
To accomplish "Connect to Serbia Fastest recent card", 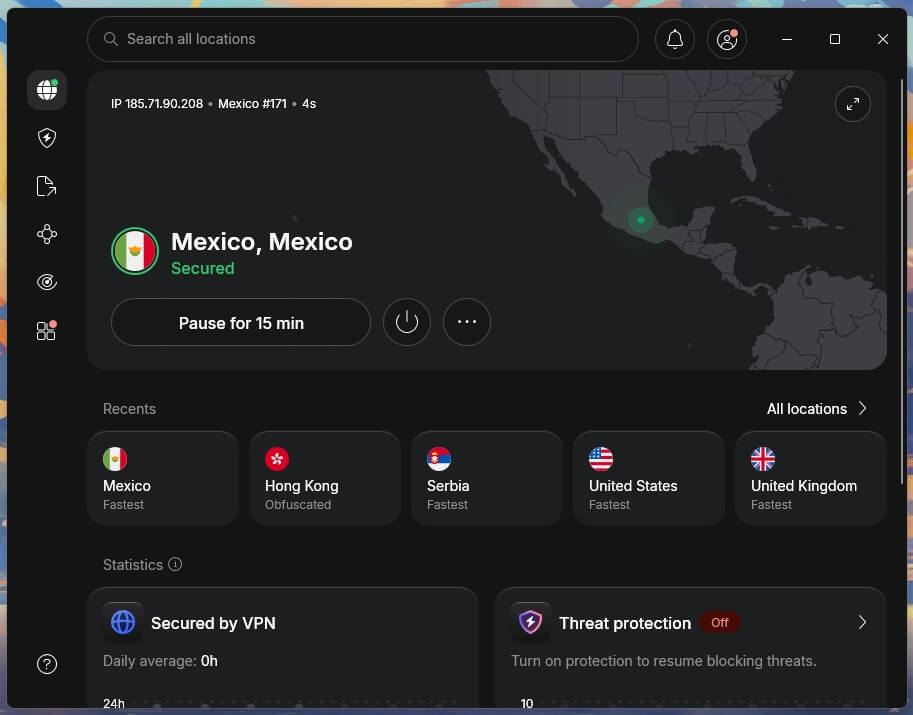I will [x=487, y=479].
